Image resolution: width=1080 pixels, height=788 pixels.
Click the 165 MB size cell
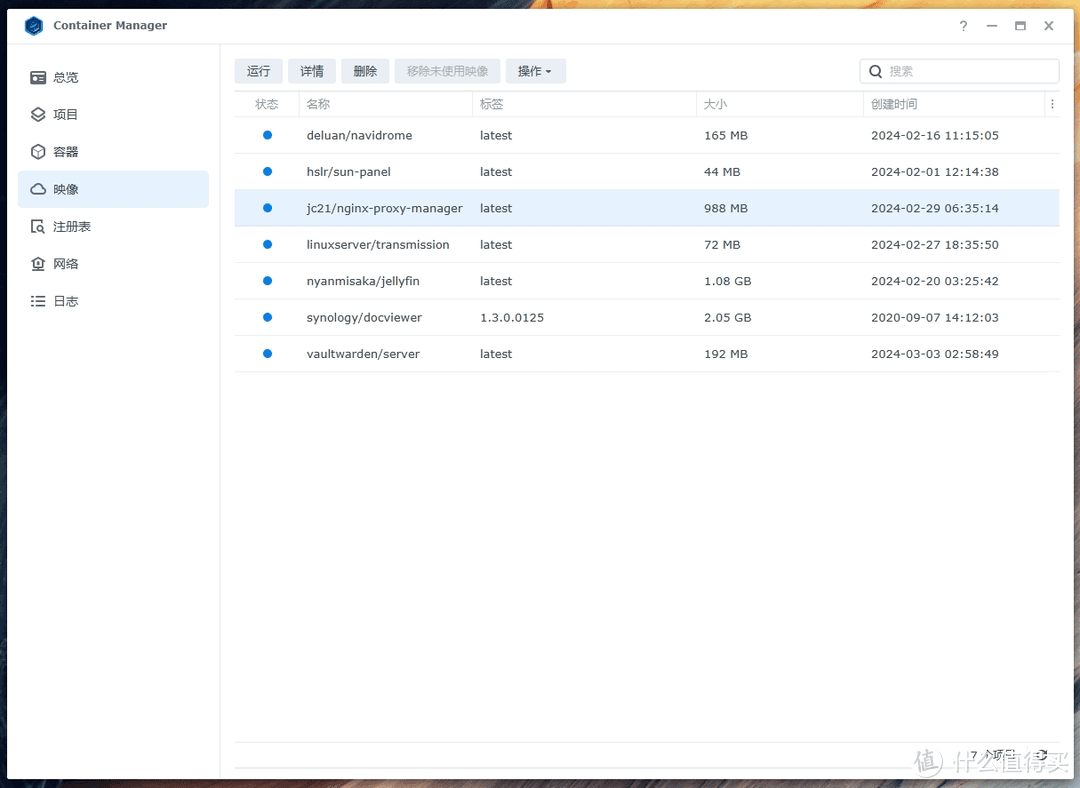click(x=725, y=135)
